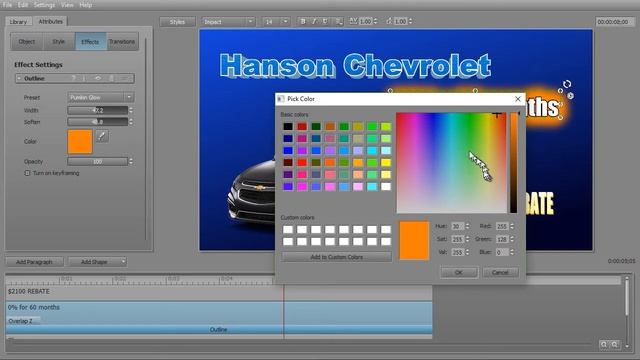The height and width of the screenshot is (360, 640).
Task: Click the vertical brightness value slider
Action: pyautogui.click(x=514, y=163)
